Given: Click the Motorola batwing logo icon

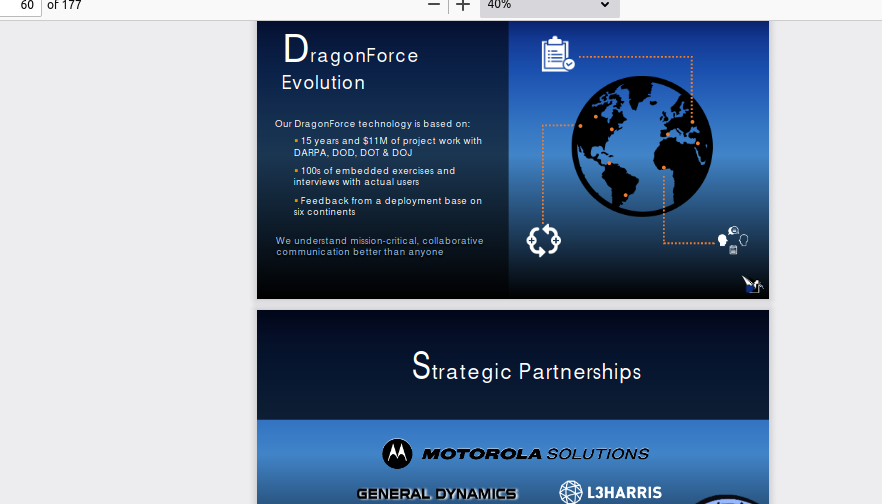Looking at the screenshot, I should [397, 453].
